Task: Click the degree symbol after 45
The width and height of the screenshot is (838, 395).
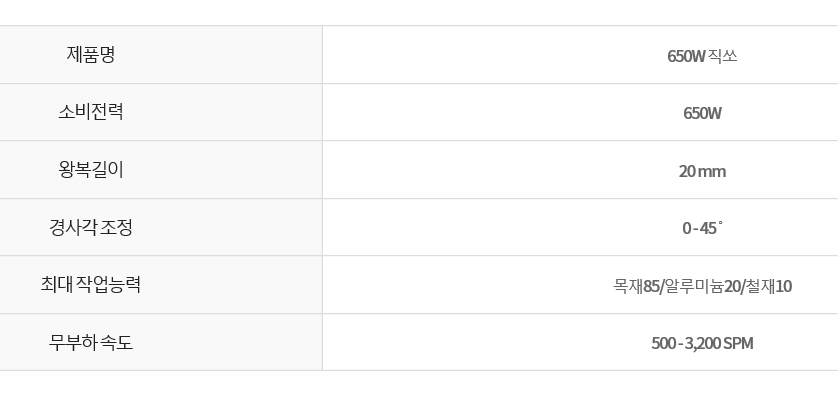Action: tap(720, 223)
